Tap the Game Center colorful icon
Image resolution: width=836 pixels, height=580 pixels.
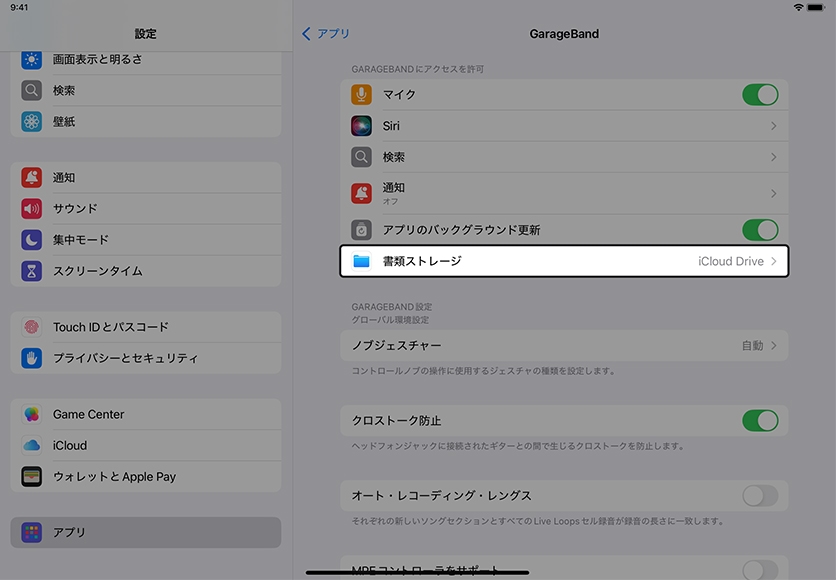coord(32,414)
